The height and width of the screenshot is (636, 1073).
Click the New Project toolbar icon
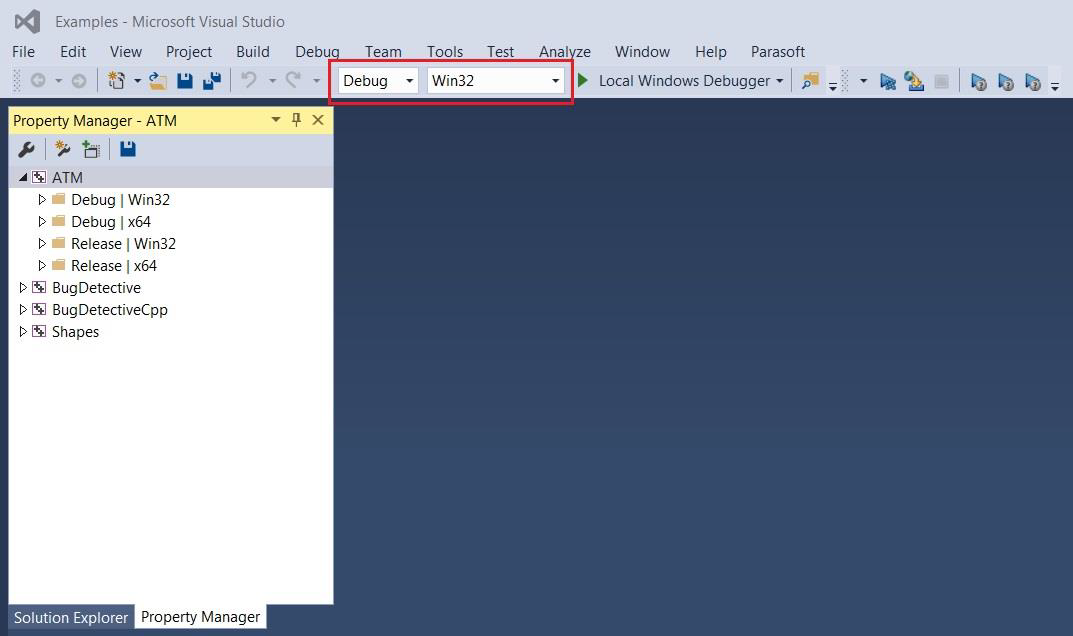coord(116,81)
